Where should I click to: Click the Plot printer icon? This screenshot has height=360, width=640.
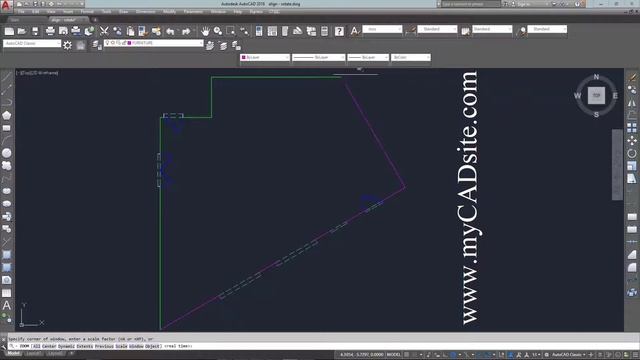click(x=50, y=31)
